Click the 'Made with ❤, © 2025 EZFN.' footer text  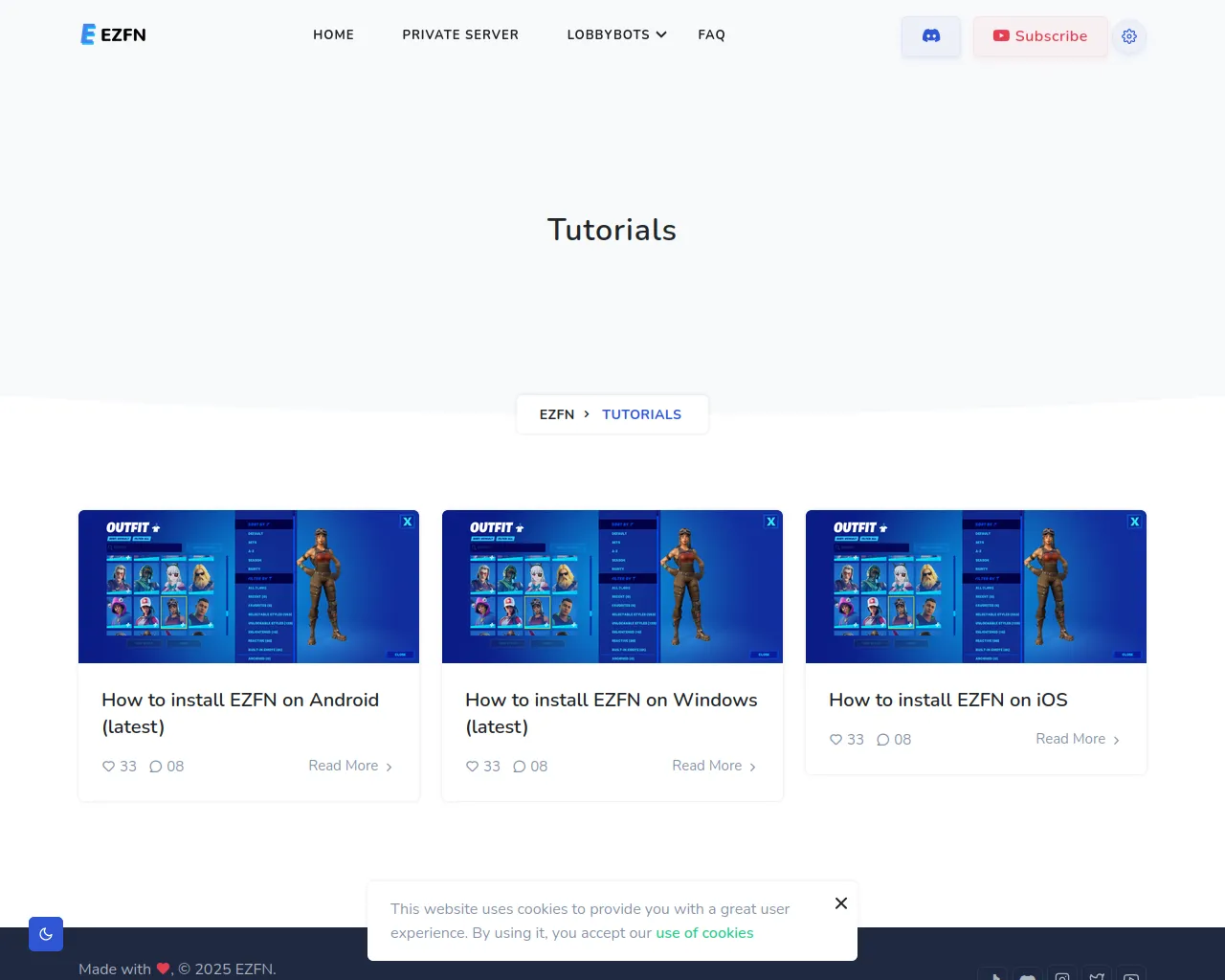tap(177, 969)
